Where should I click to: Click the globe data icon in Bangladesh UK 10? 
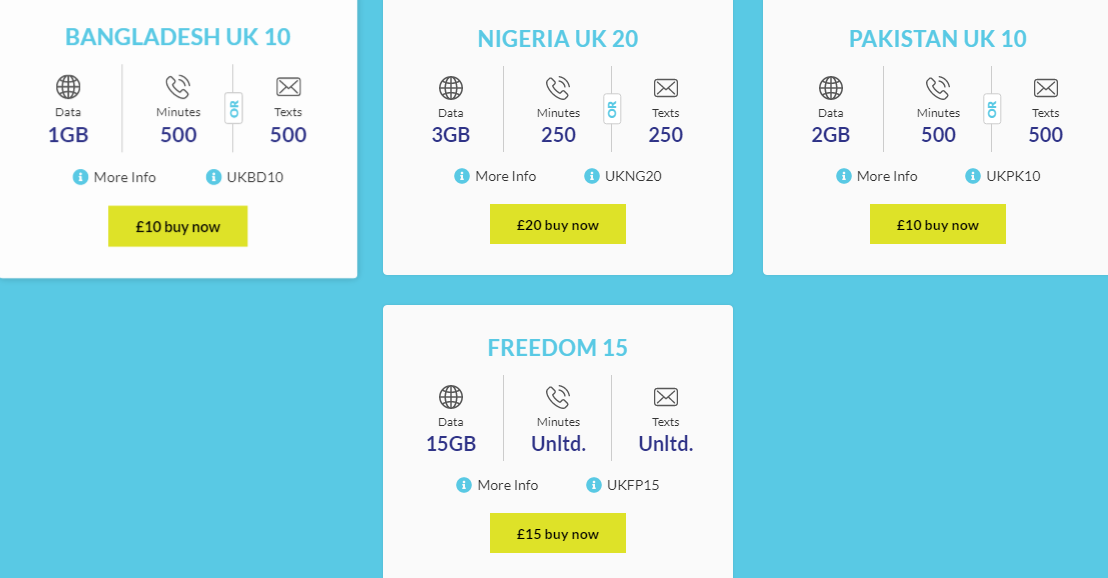pos(68,87)
